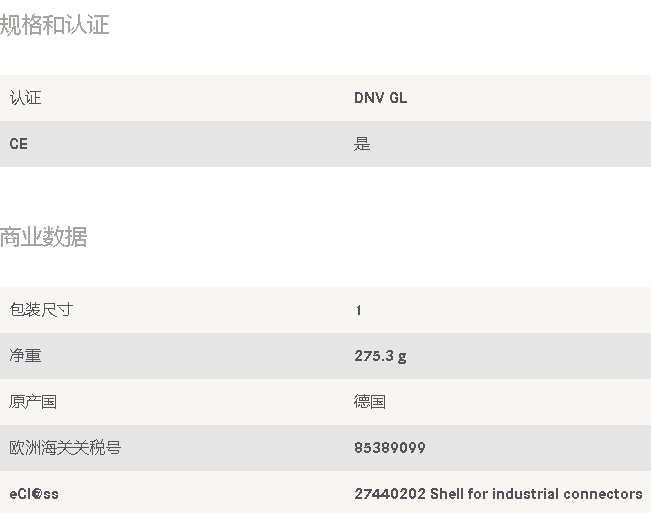This screenshot has width=651, height=513.
Task: Click the DNV GL certification value
Action: [380, 98]
